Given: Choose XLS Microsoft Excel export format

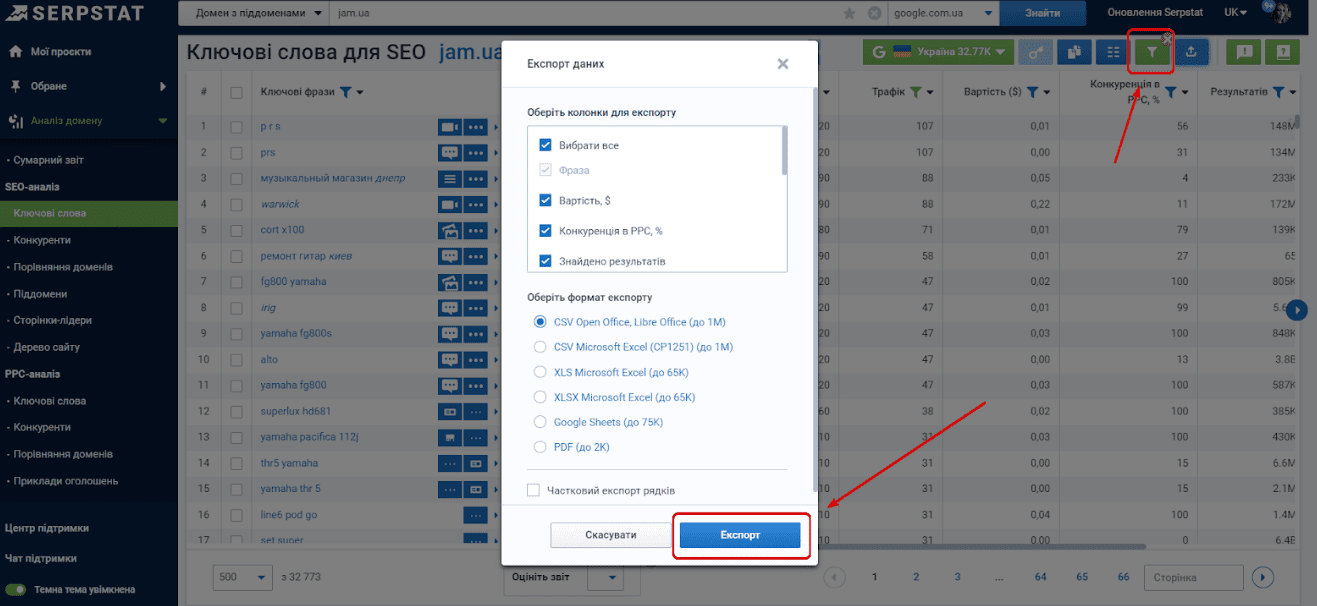Looking at the screenshot, I should 541,372.
